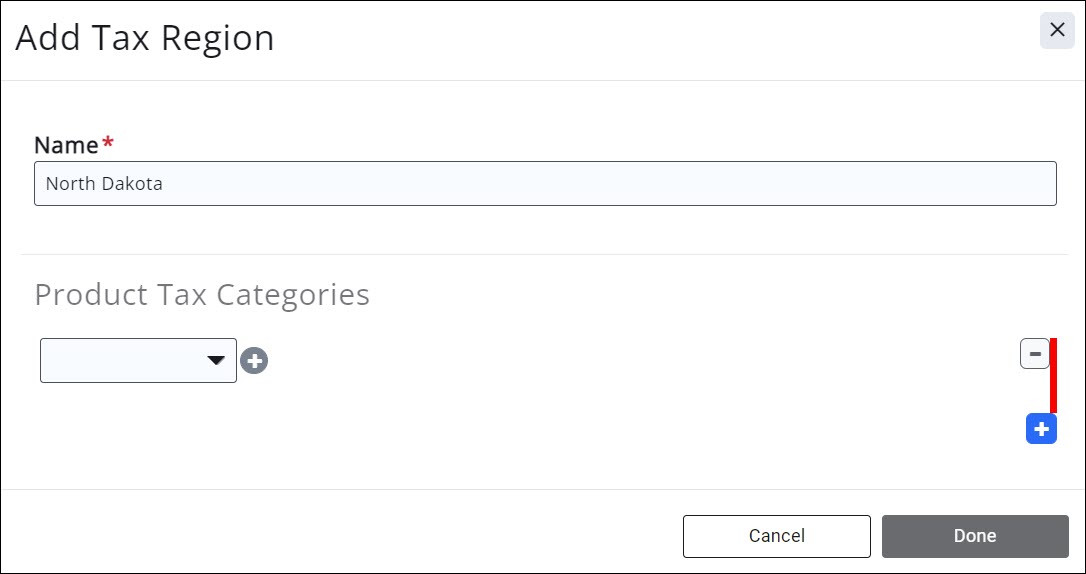Click the word North in the Name field

pyautogui.click(x=70, y=184)
